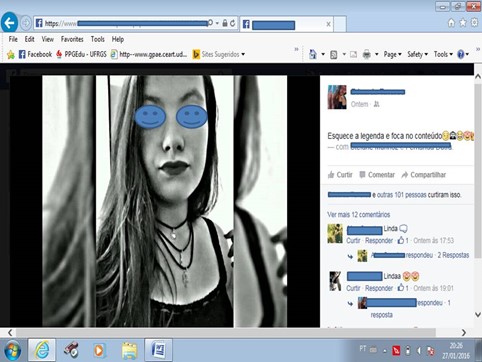Open the Facebook bookmark in favorites bar
The image size is (482, 362).
(35, 54)
